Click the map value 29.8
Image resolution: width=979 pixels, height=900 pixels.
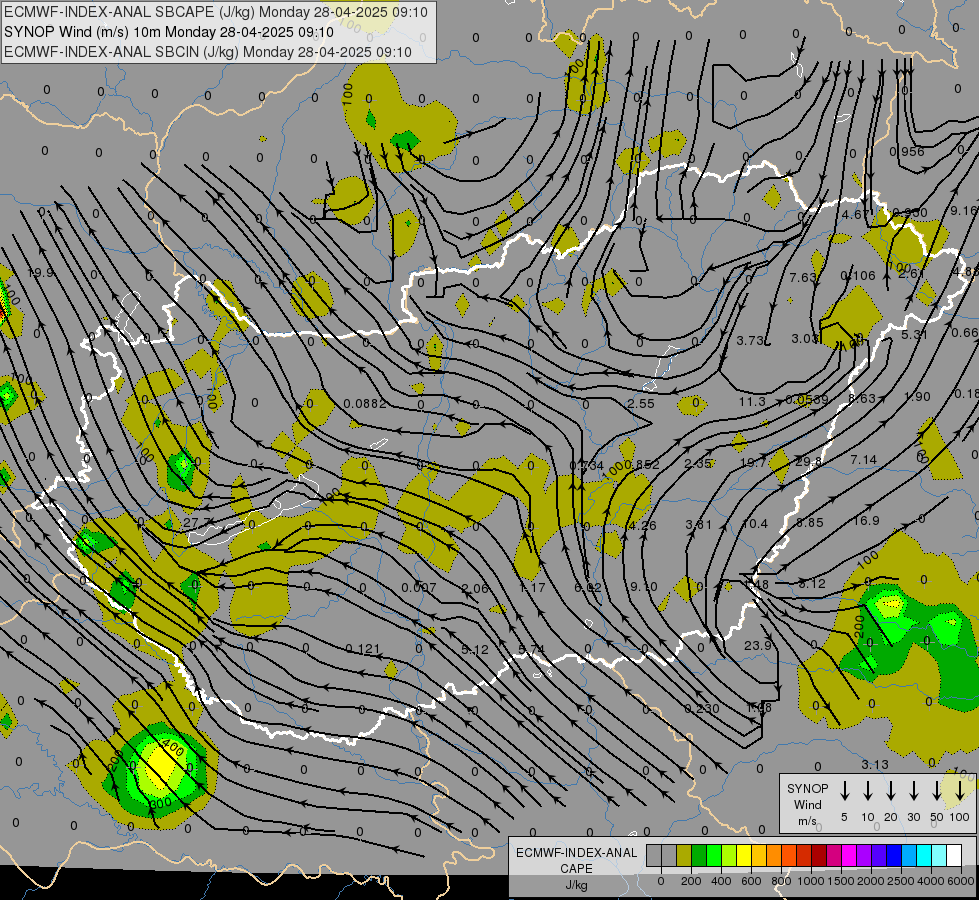point(808,462)
